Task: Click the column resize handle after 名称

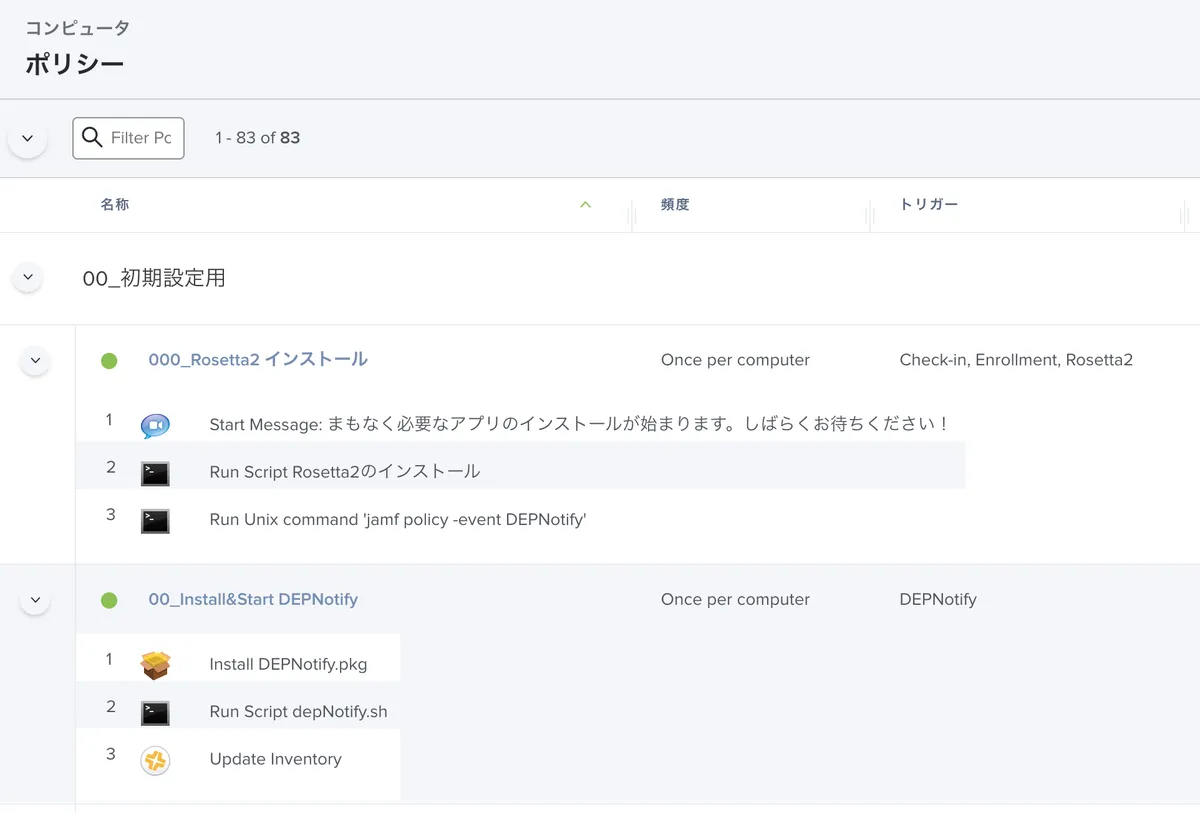Action: (x=631, y=213)
